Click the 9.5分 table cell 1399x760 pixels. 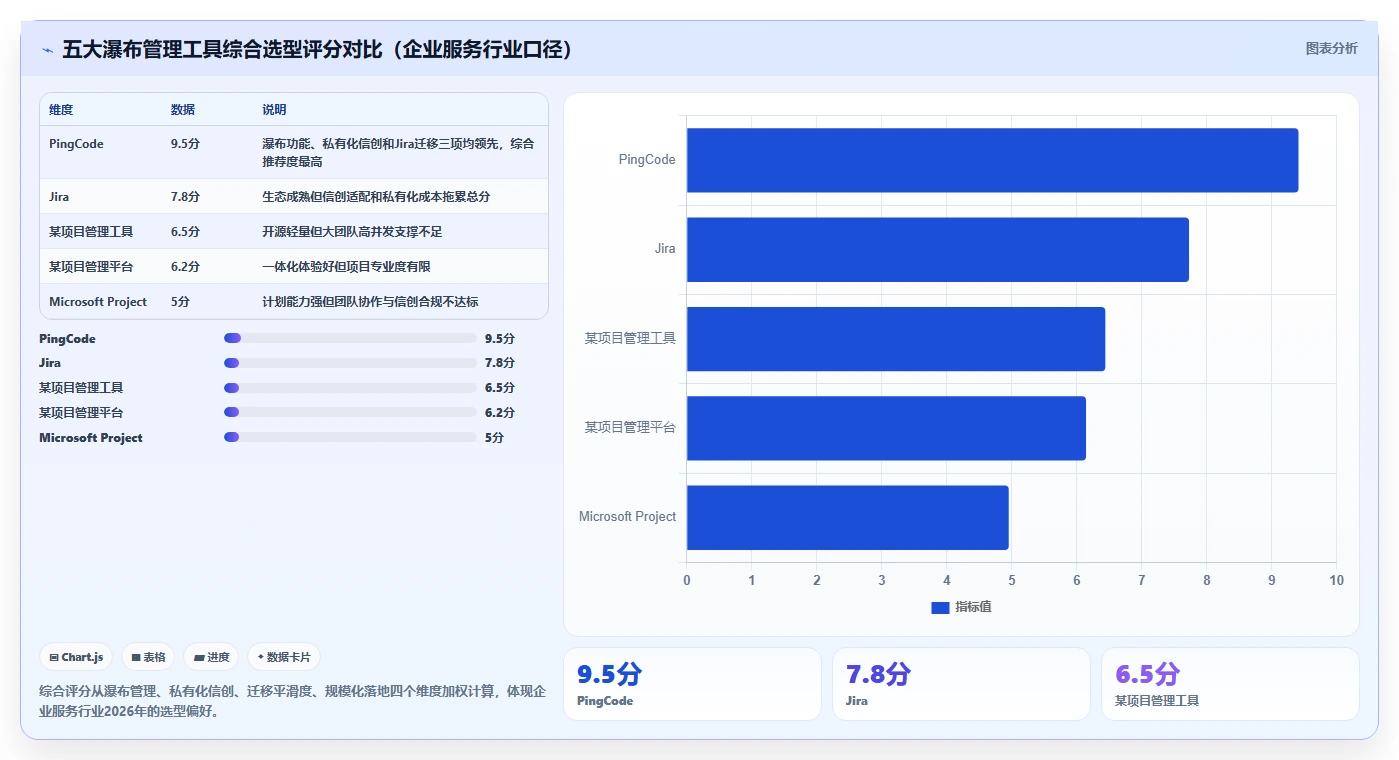pyautogui.click(x=185, y=144)
